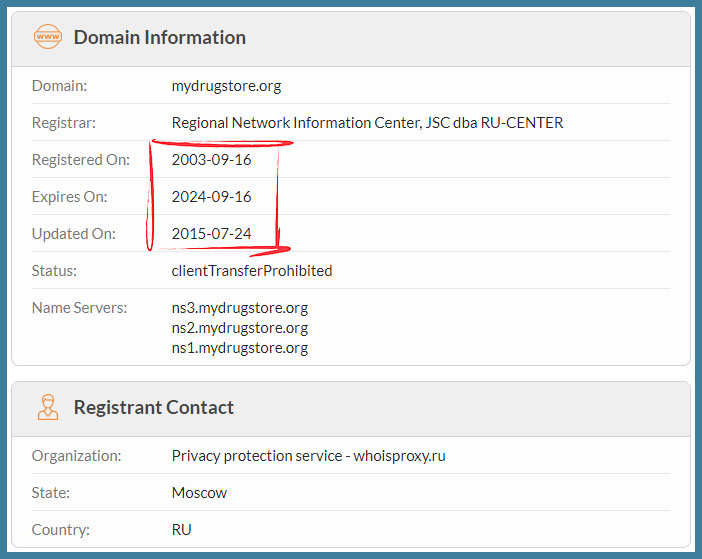Click the Registered On label
The height and width of the screenshot is (559, 702).
[81, 160]
